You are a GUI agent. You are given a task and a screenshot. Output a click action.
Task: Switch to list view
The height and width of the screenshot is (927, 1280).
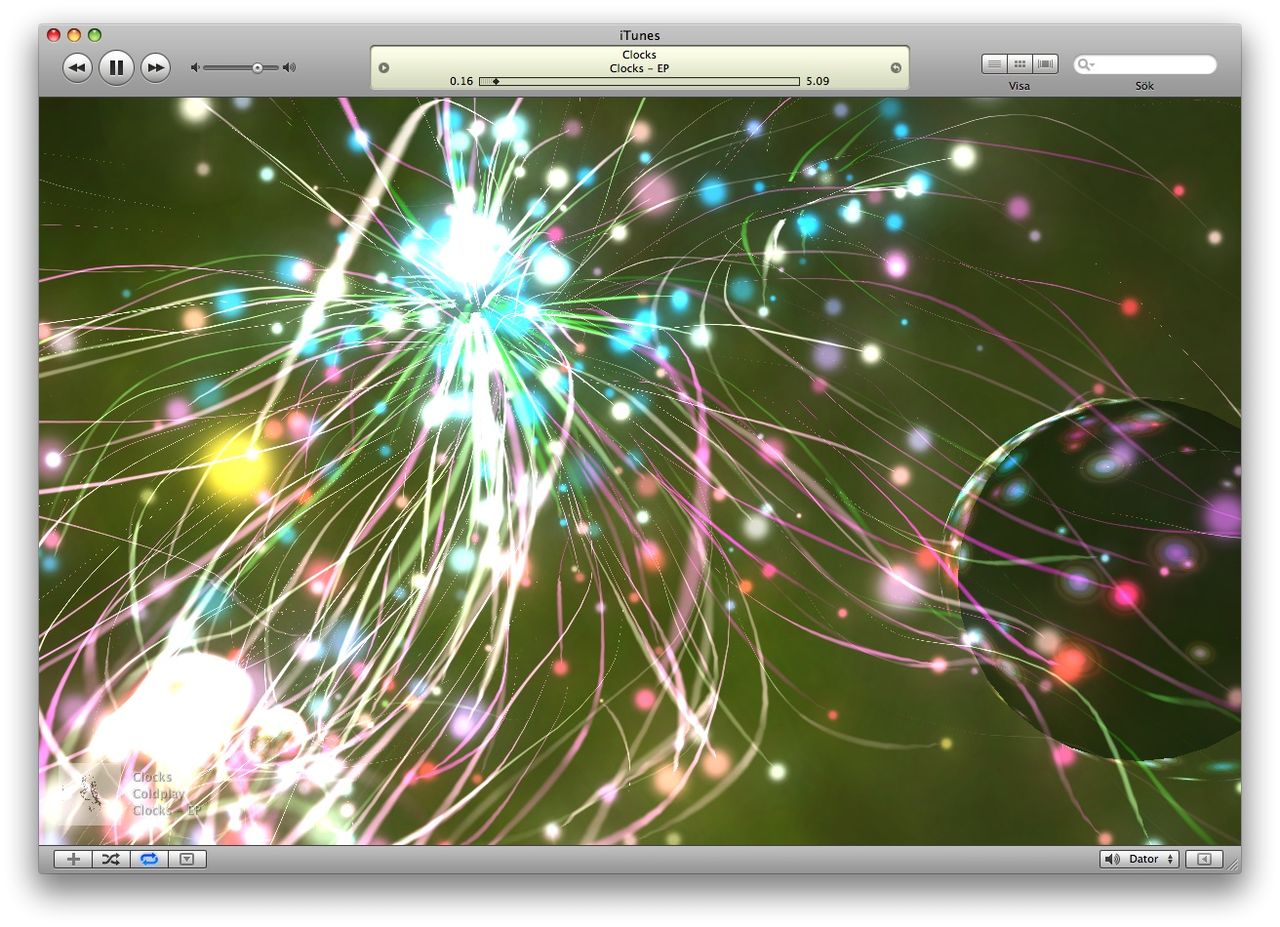[994, 64]
